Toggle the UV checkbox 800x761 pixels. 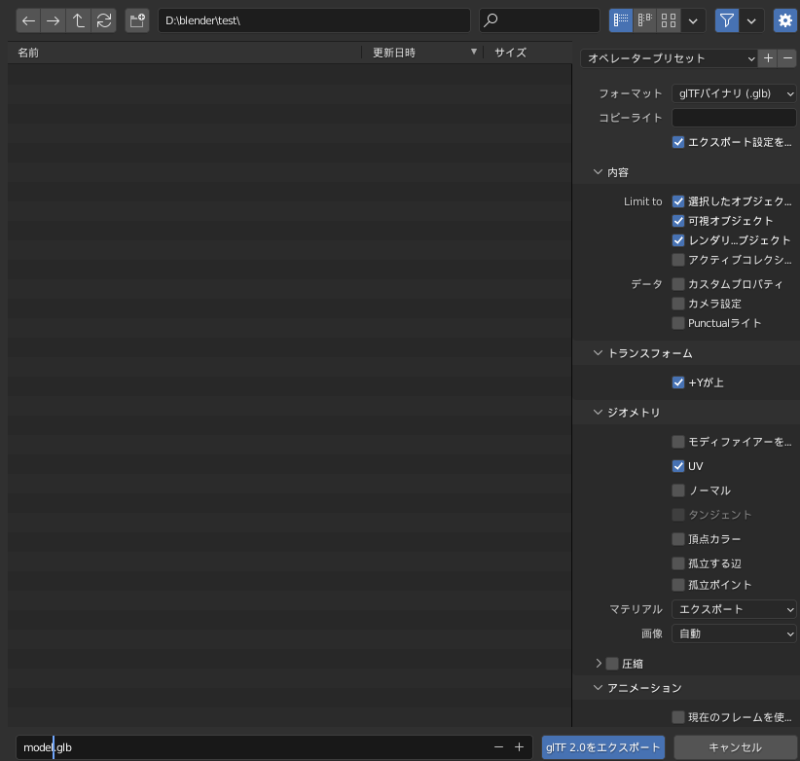678,466
